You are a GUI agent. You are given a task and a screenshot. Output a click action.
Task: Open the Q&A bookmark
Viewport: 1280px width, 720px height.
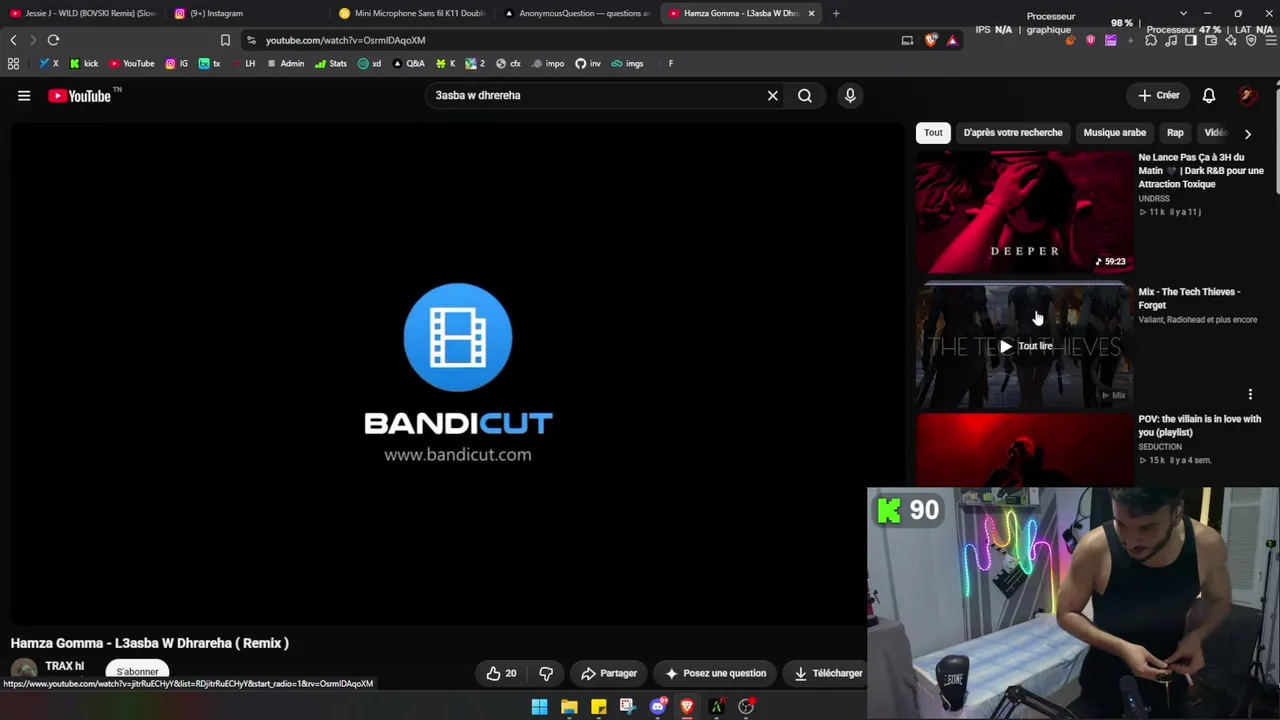409,64
